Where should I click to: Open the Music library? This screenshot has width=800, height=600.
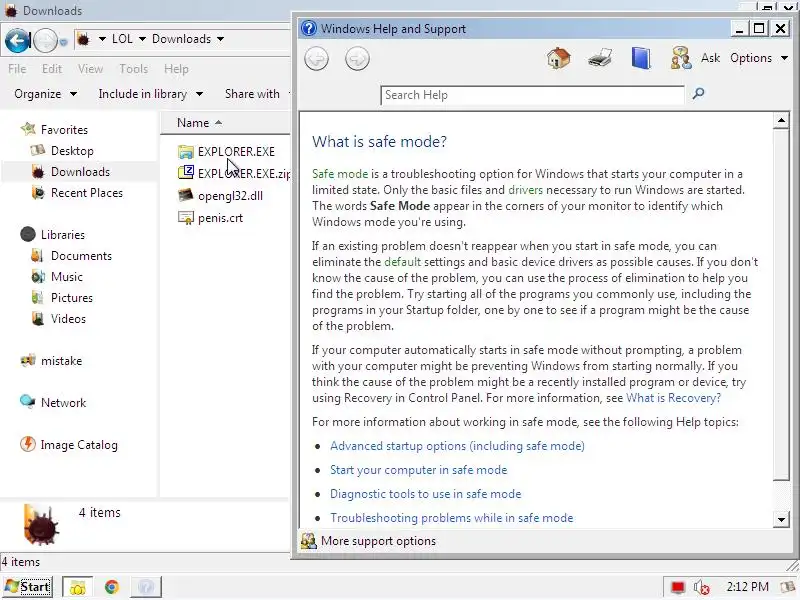67,277
